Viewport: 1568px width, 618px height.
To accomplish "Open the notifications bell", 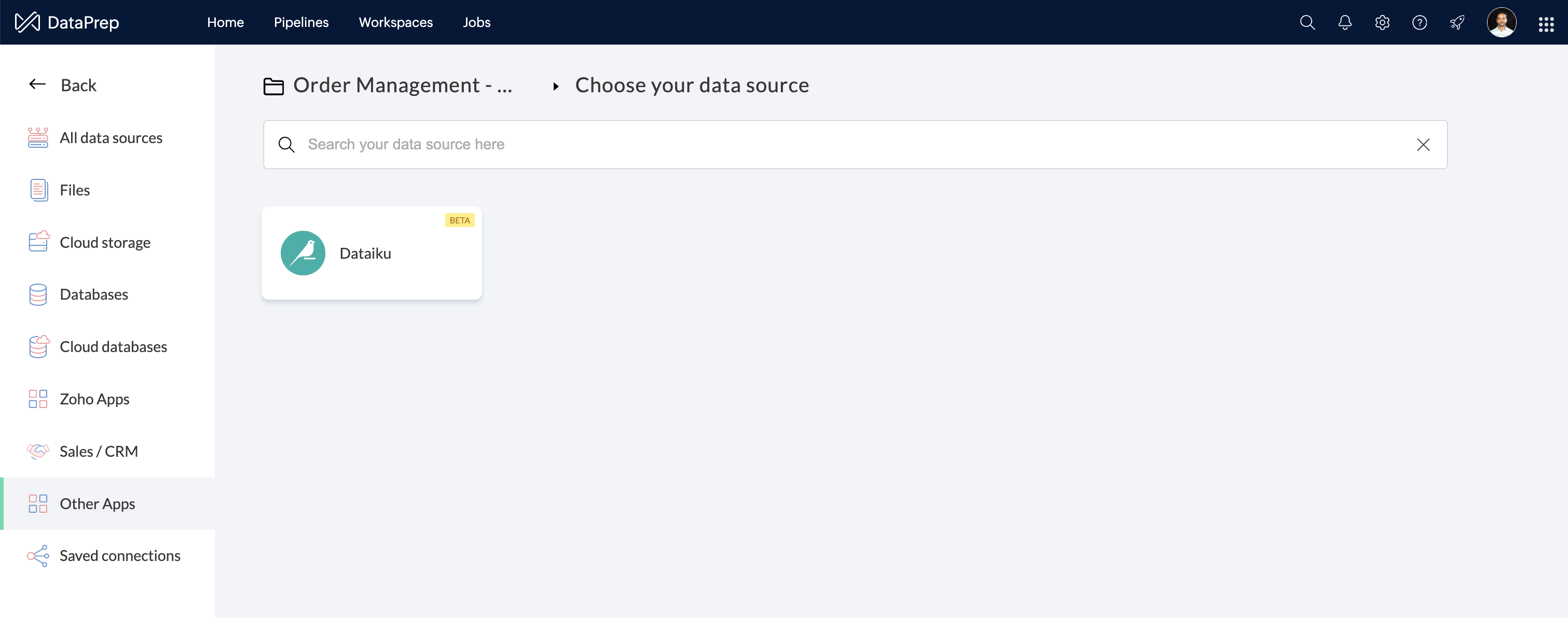I will 1344,22.
